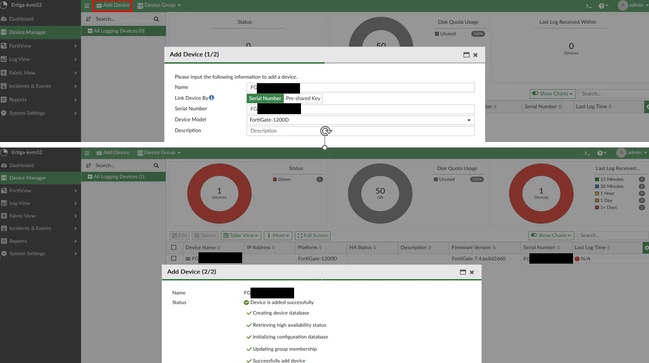The height and width of the screenshot is (363, 649).
Task: Select Device Manager in upper screenshot sidebar
Action: pos(40,32)
